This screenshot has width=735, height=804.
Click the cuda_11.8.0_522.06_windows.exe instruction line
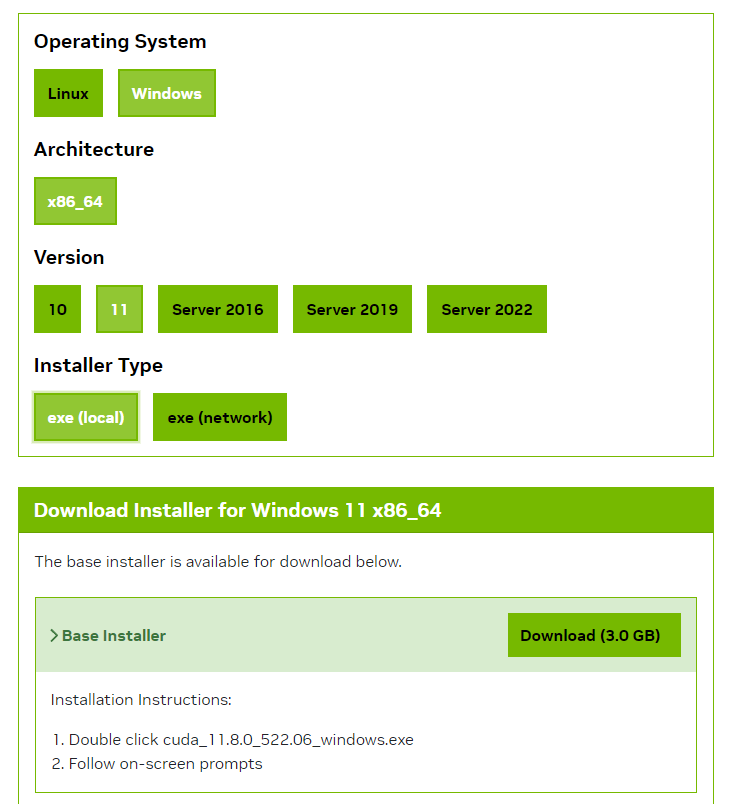point(241,740)
